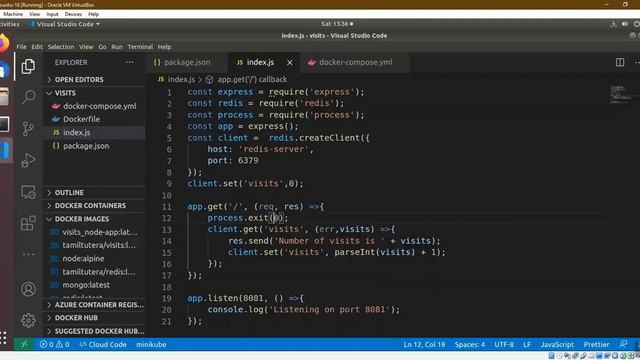Change language mode JavaScript status item

coord(557,344)
